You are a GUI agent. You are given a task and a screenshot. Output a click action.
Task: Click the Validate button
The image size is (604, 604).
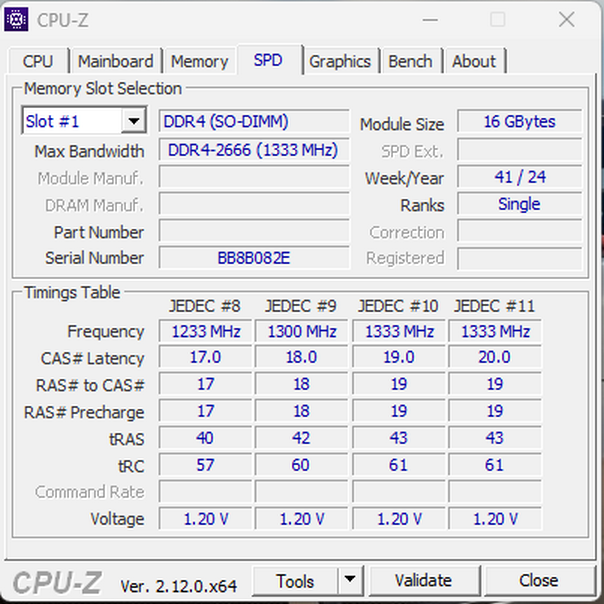pos(423,580)
